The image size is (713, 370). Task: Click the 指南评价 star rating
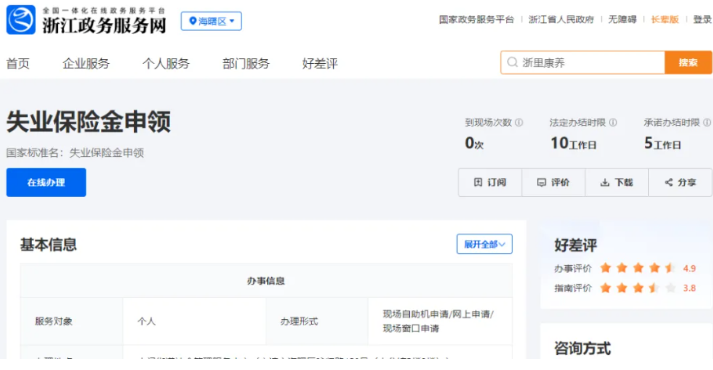point(638,288)
